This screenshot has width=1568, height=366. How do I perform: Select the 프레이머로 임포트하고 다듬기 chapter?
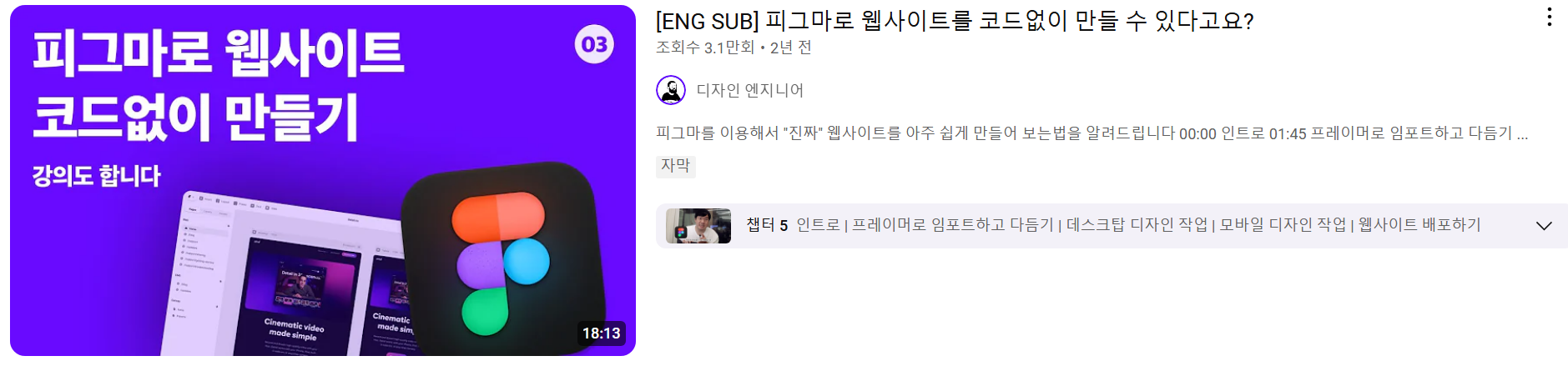coord(953,225)
